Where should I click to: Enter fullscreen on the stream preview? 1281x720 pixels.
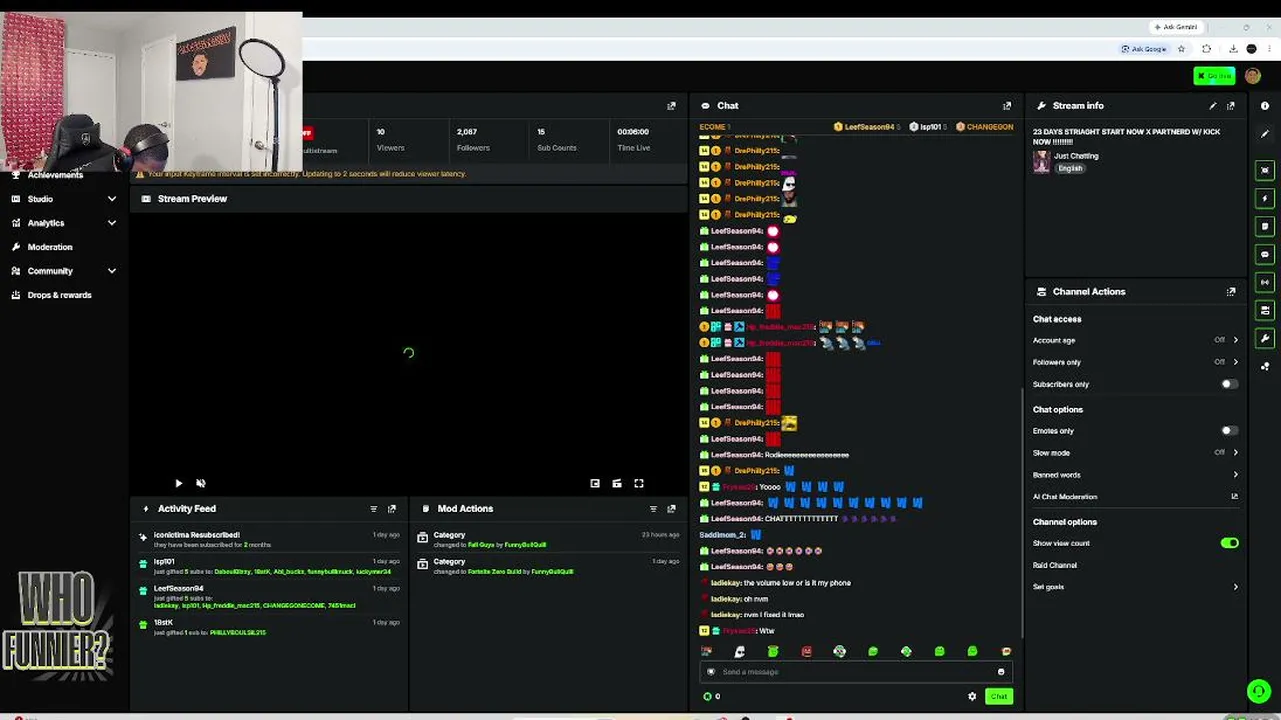[x=639, y=484]
